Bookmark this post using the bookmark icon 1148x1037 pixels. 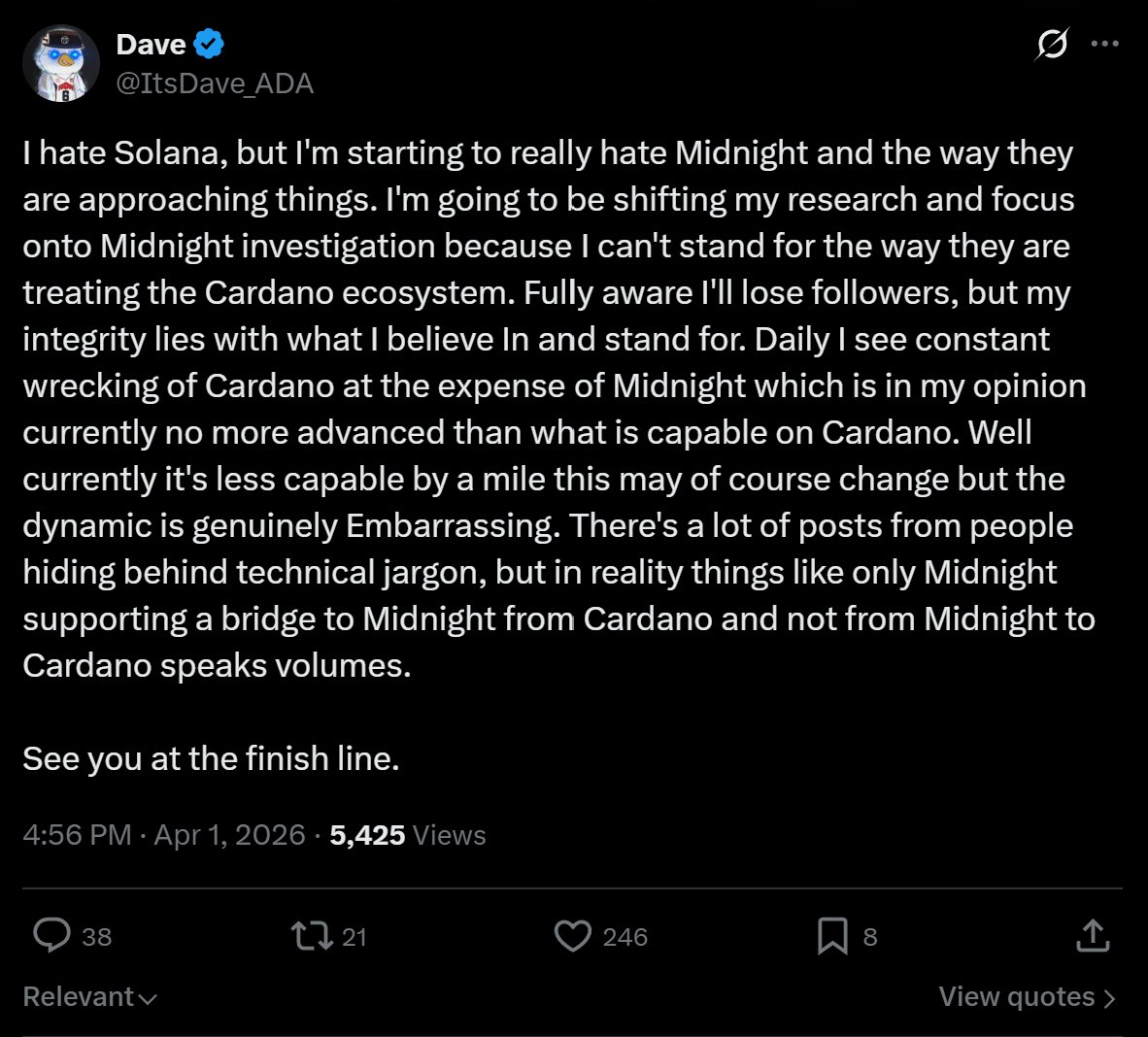pos(832,935)
